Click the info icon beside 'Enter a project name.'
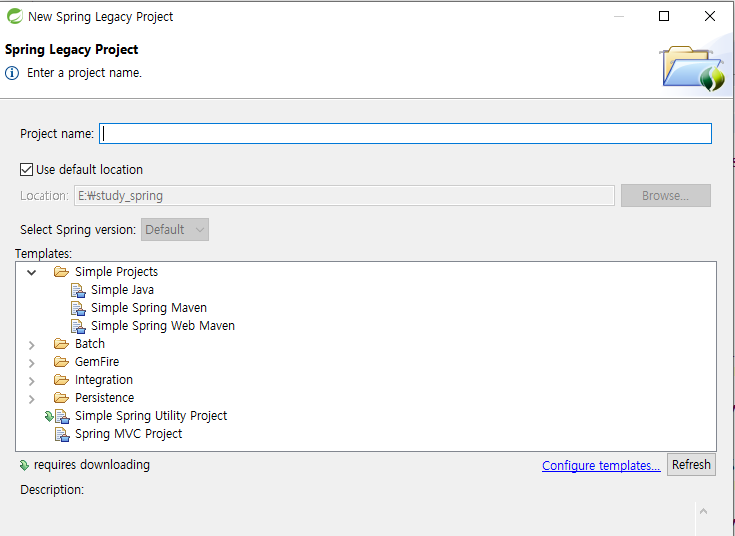The width and height of the screenshot is (735, 536). (x=12, y=73)
